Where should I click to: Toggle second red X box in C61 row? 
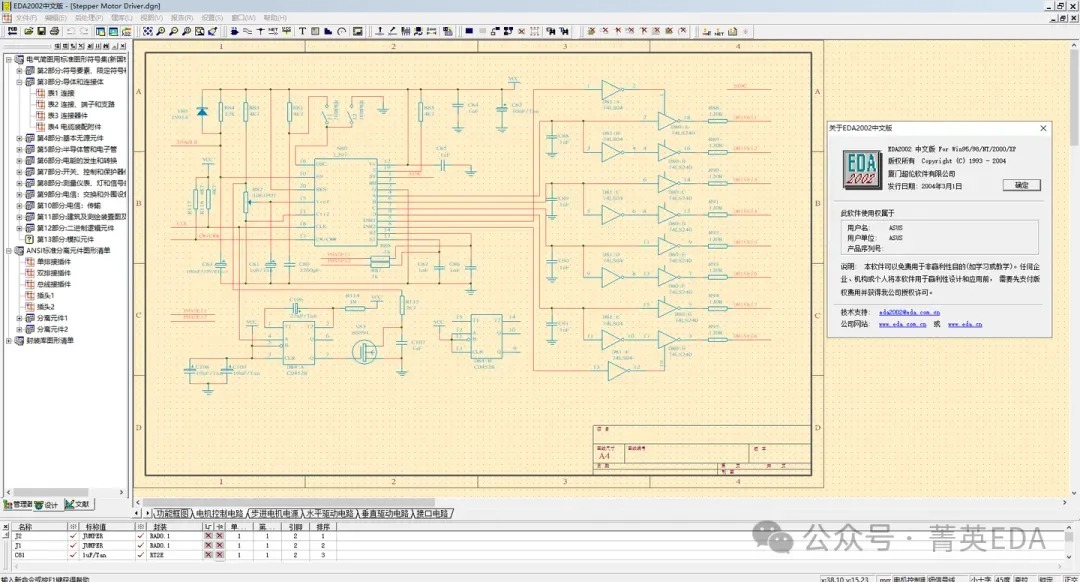[x=219, y=554]
